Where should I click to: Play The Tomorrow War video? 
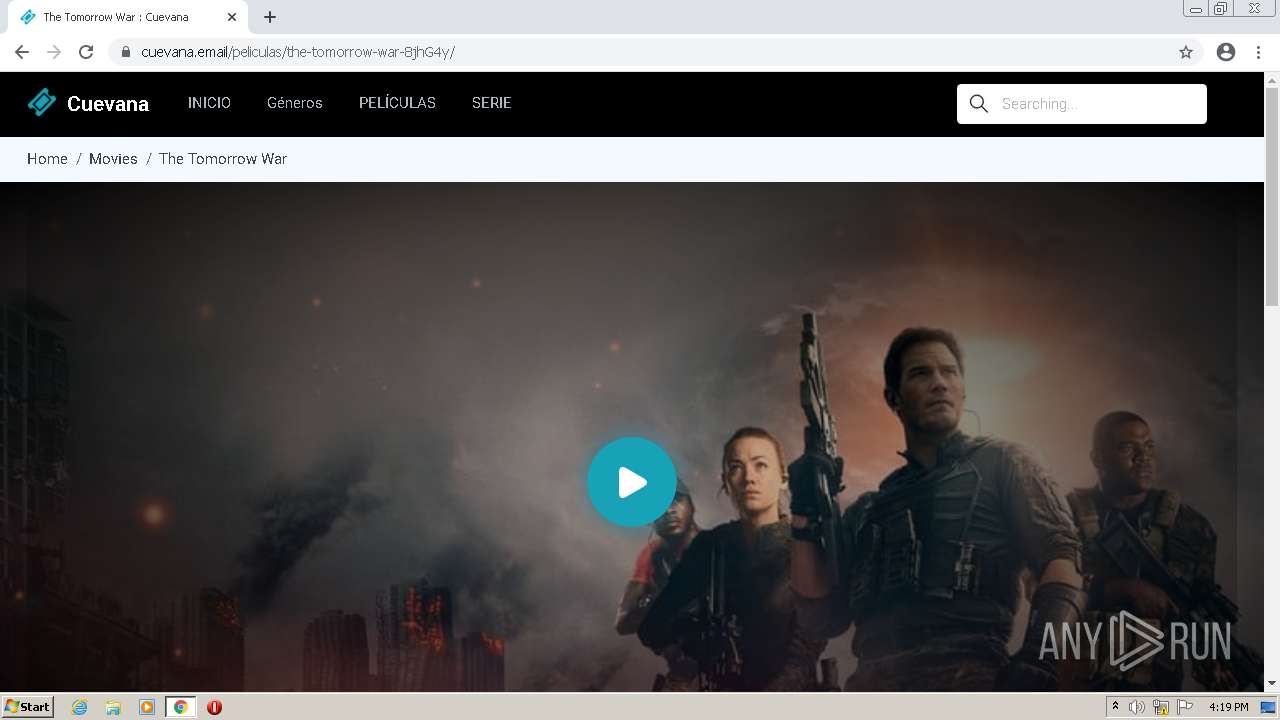[x=632, y=482]
